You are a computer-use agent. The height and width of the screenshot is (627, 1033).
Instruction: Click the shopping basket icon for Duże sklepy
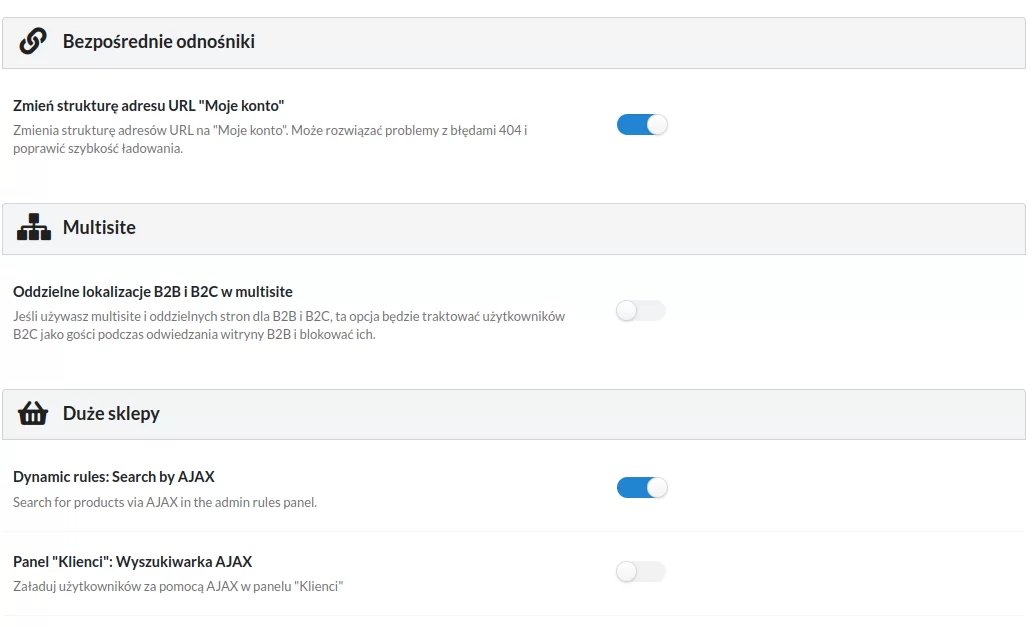coord(33,414)
